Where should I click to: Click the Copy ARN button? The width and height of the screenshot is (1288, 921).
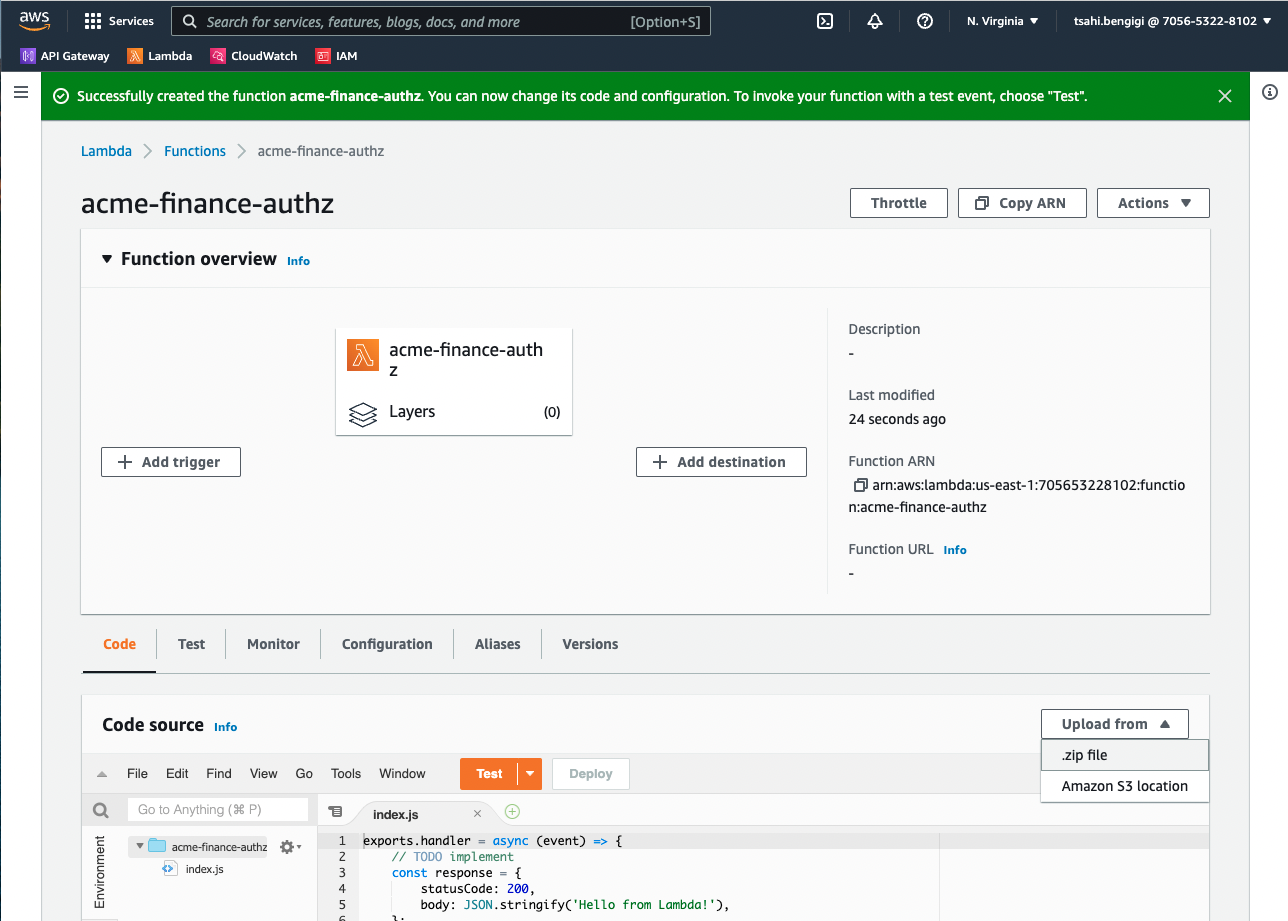point(1022,203)
